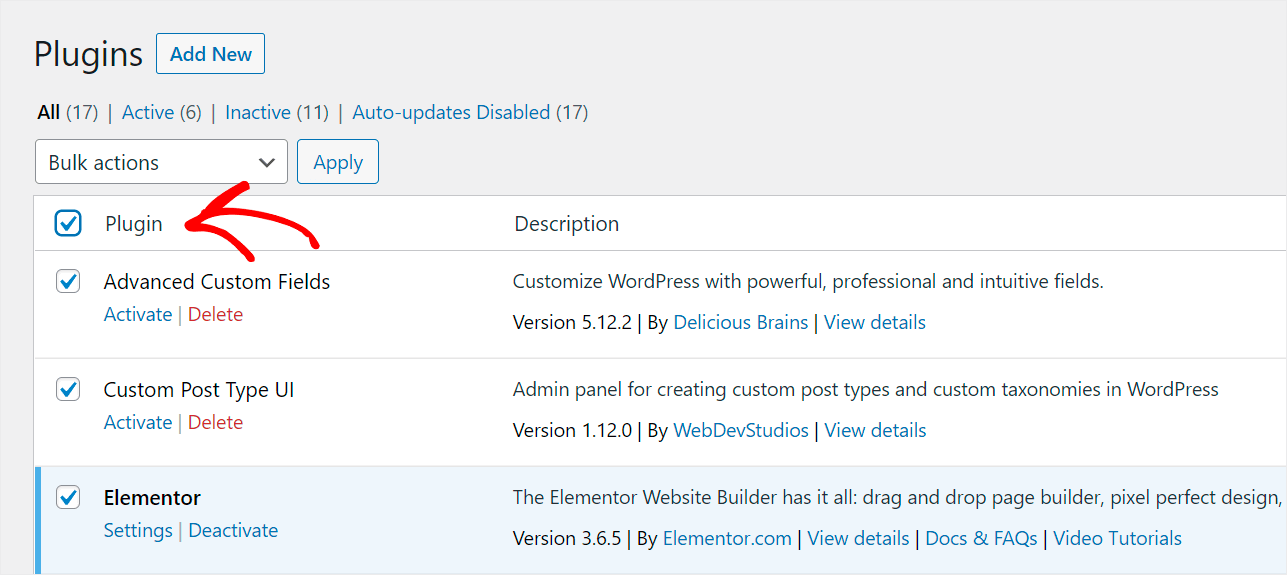This screenshot has height=575, width=1287.
Task: Open the Delicious Brains author link
Action: (x=741, y=322)
